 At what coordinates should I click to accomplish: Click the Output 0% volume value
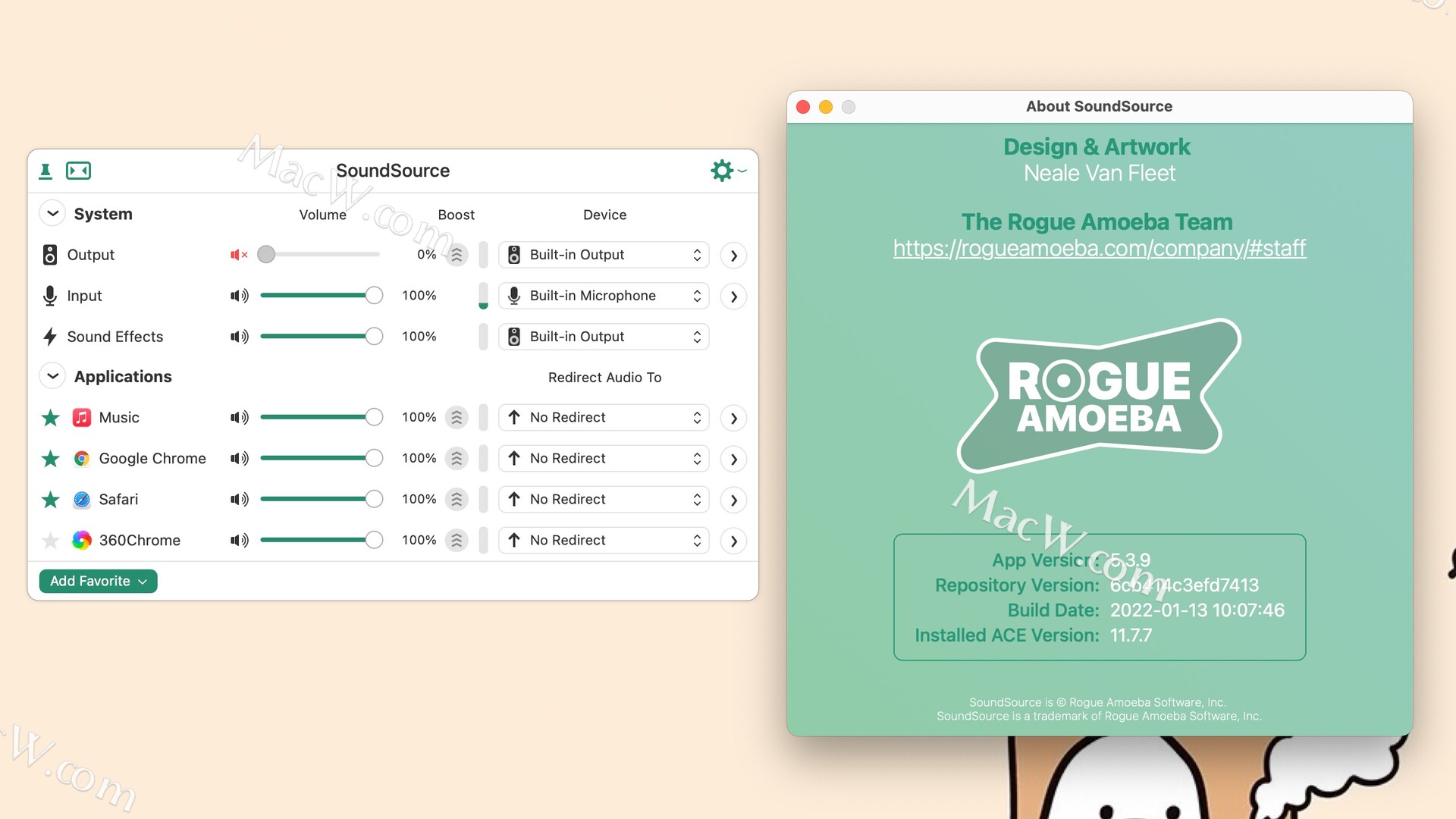(427, 255)
